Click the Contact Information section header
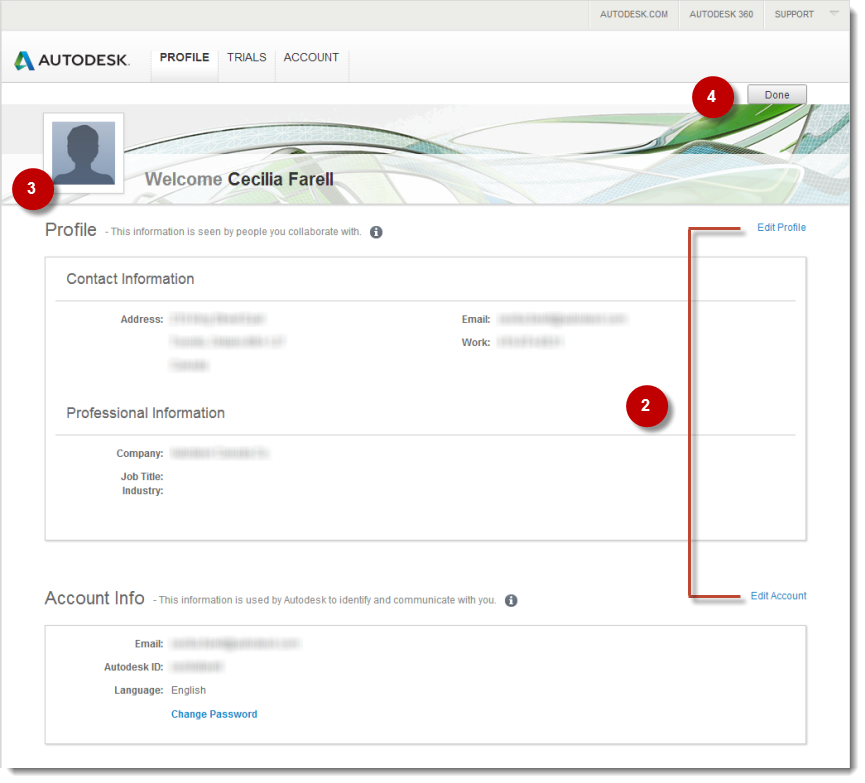 coord(130,279)
